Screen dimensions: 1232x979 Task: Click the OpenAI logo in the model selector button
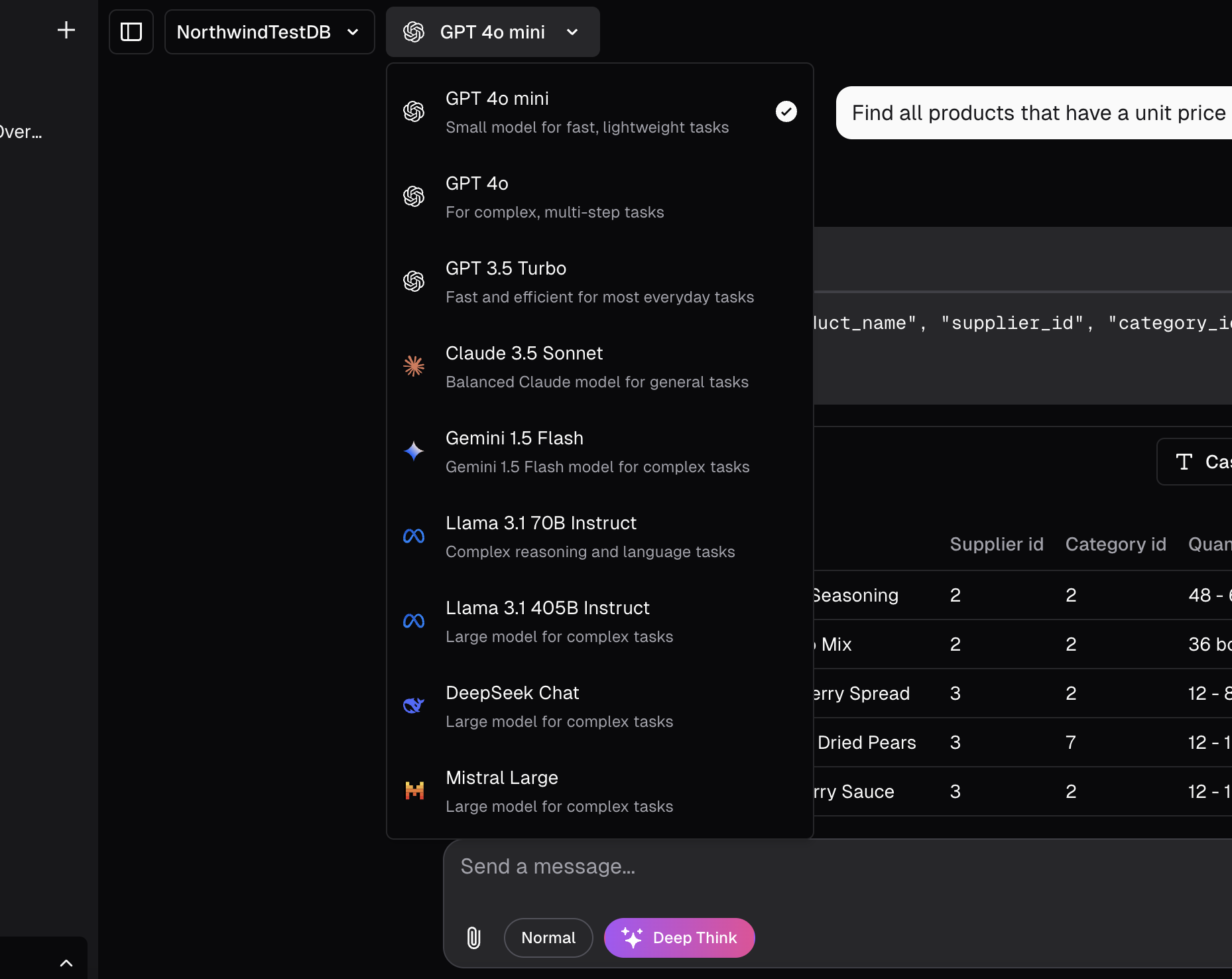pos(414,32)
